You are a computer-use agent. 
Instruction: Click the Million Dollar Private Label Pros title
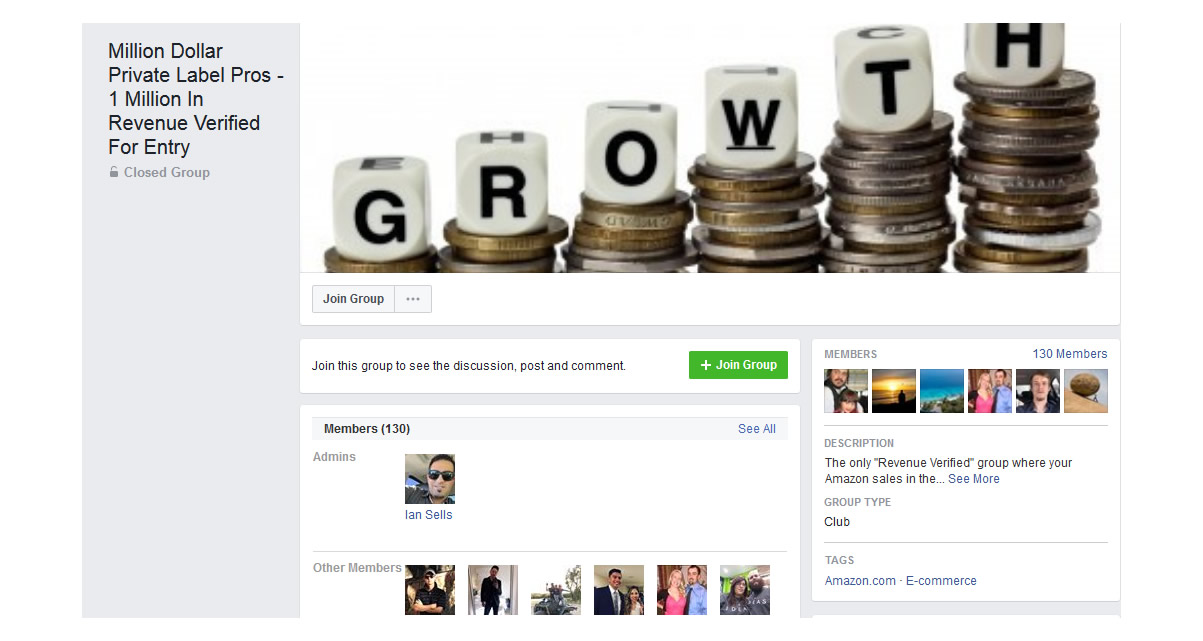coord(197,99)
